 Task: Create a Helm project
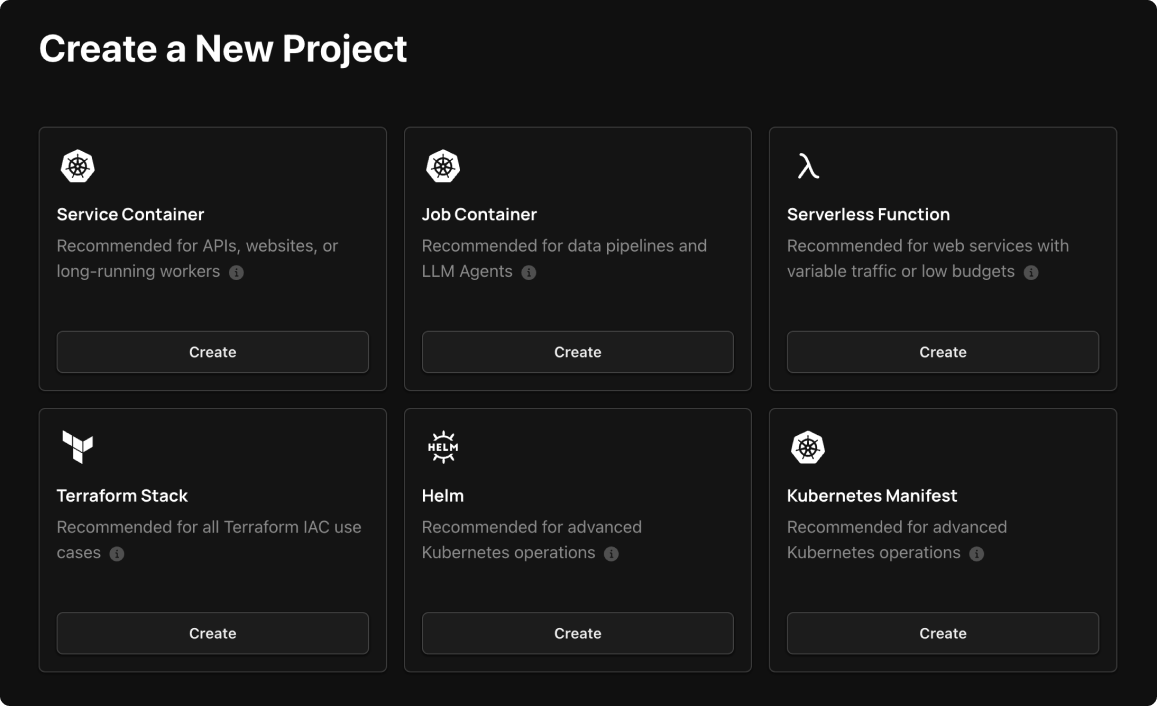[x=577, y=633]
